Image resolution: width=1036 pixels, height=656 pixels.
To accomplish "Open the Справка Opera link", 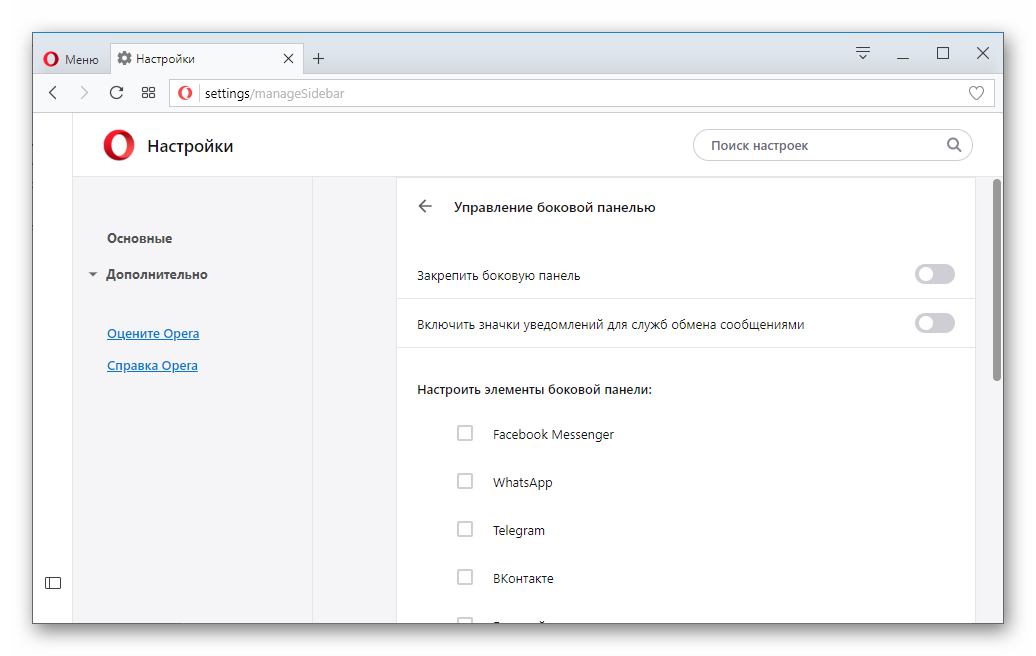I will 152,365.
